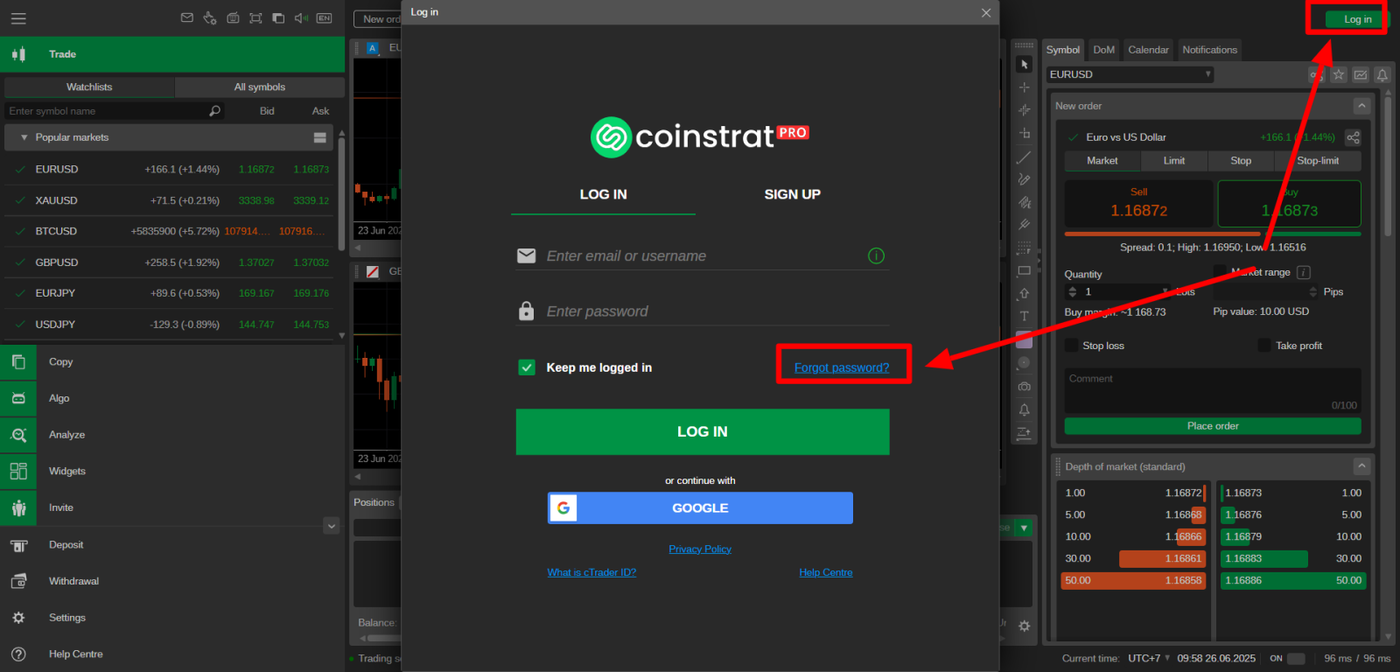Click the Enter email or username field
This screenshot has height=672, width=1400.
[703, 256]
